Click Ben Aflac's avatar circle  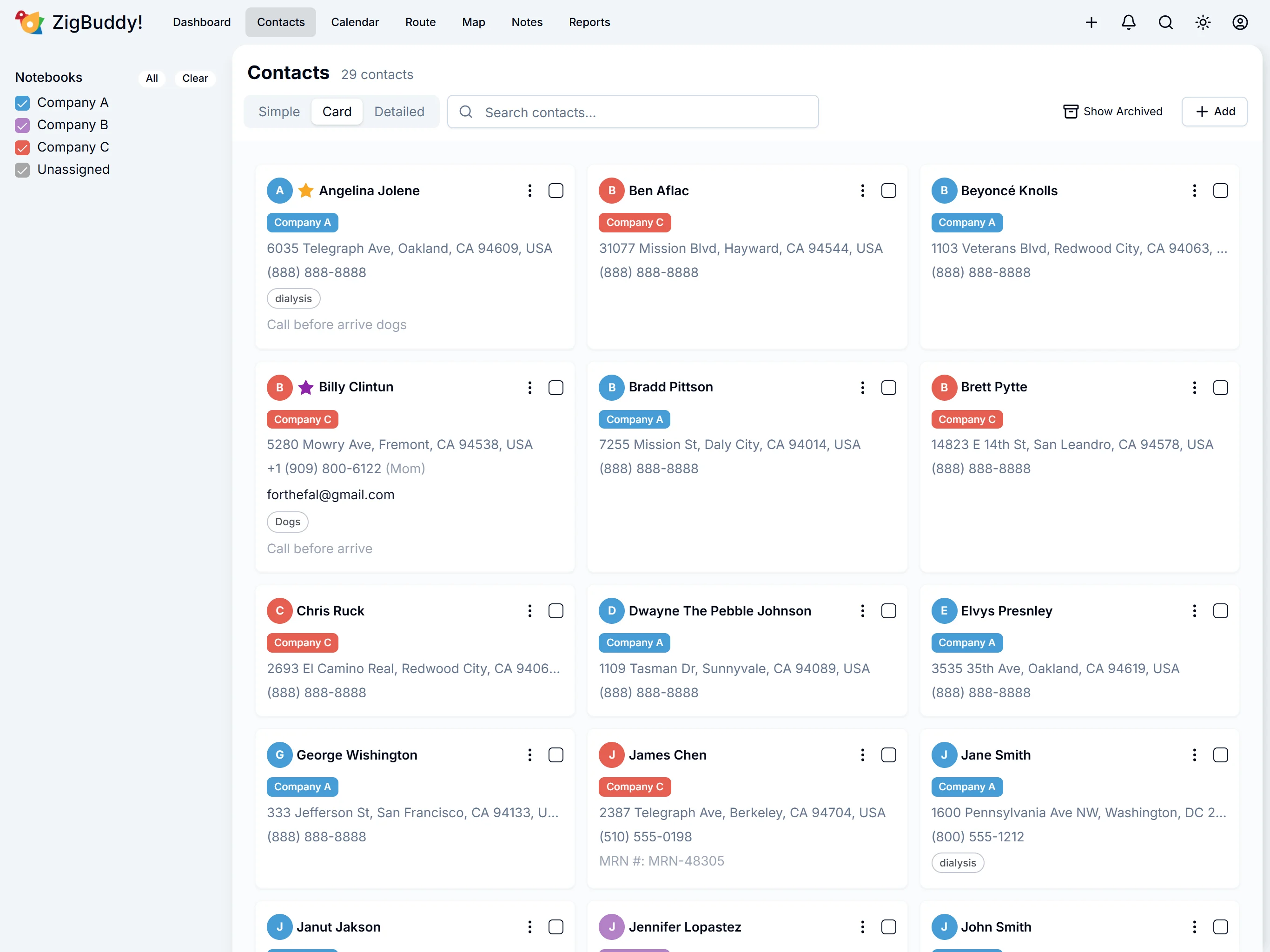611,191
